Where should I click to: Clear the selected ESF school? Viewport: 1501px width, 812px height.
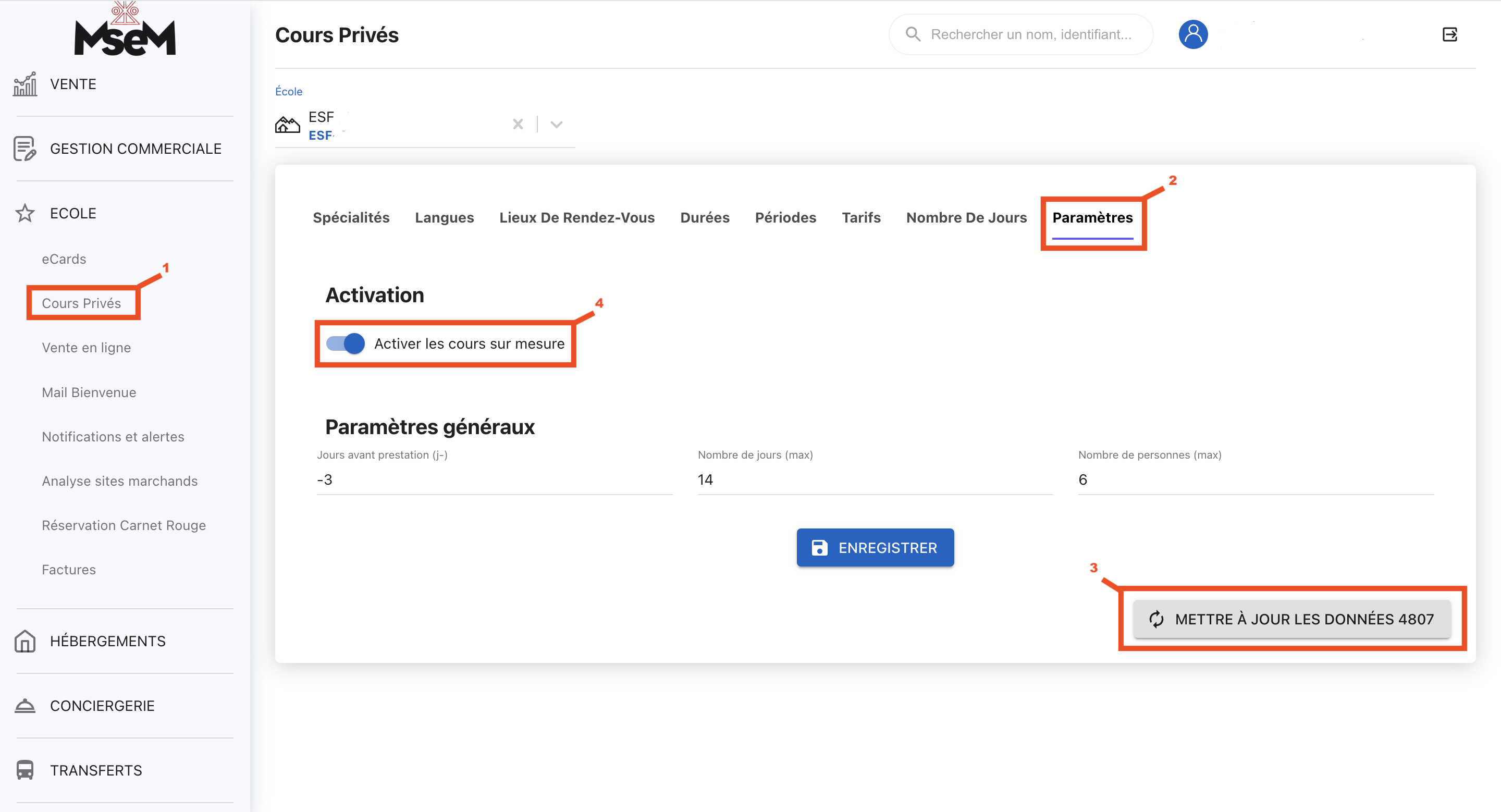[518, 124]
